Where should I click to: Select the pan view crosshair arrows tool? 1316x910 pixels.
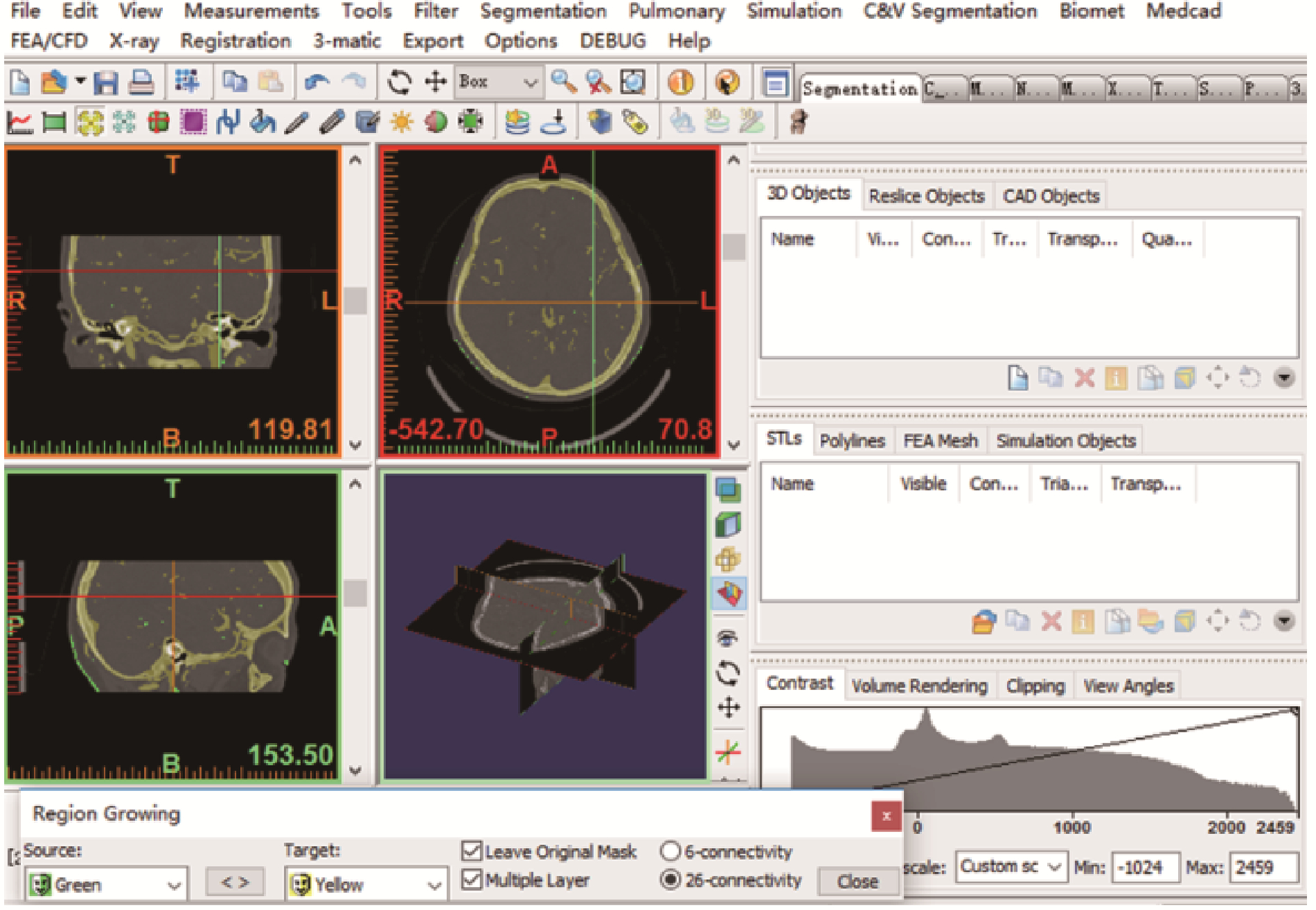point(436,83)
